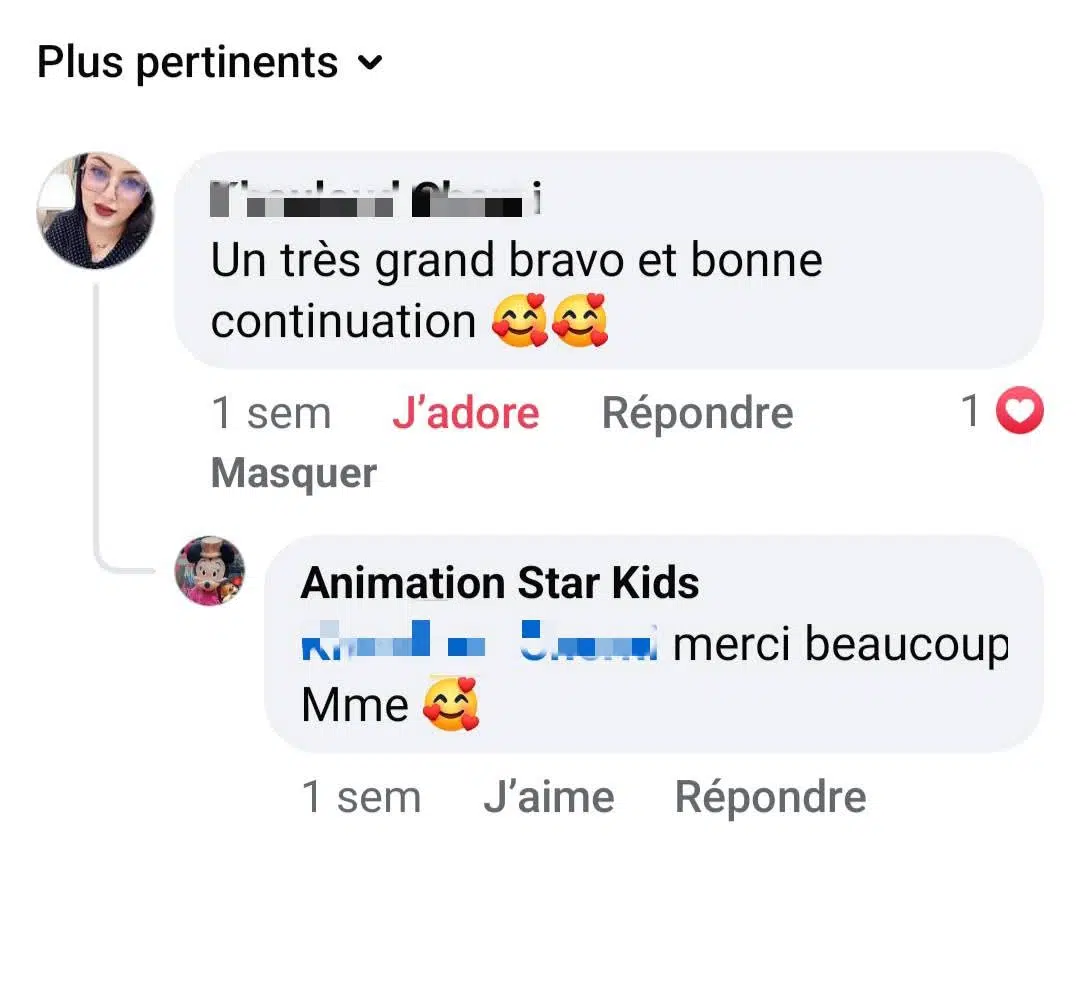Toggle the J'adore reaction on first comment
Screen dimensions: 1080x983
click(x=465, y=413)
